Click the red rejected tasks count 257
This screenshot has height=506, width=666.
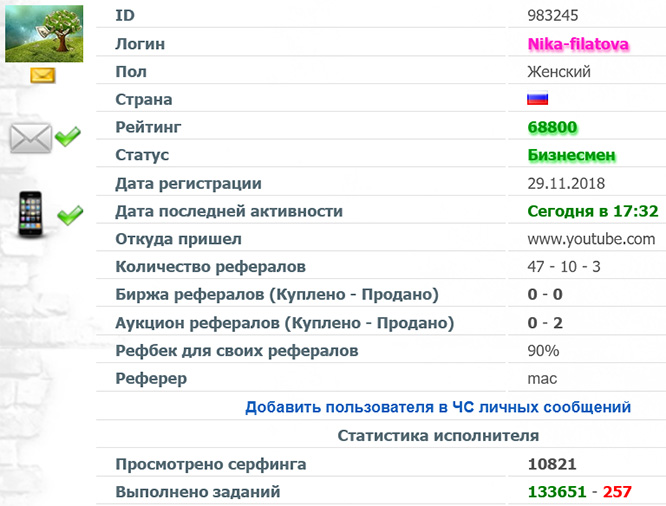coord(617,491)
